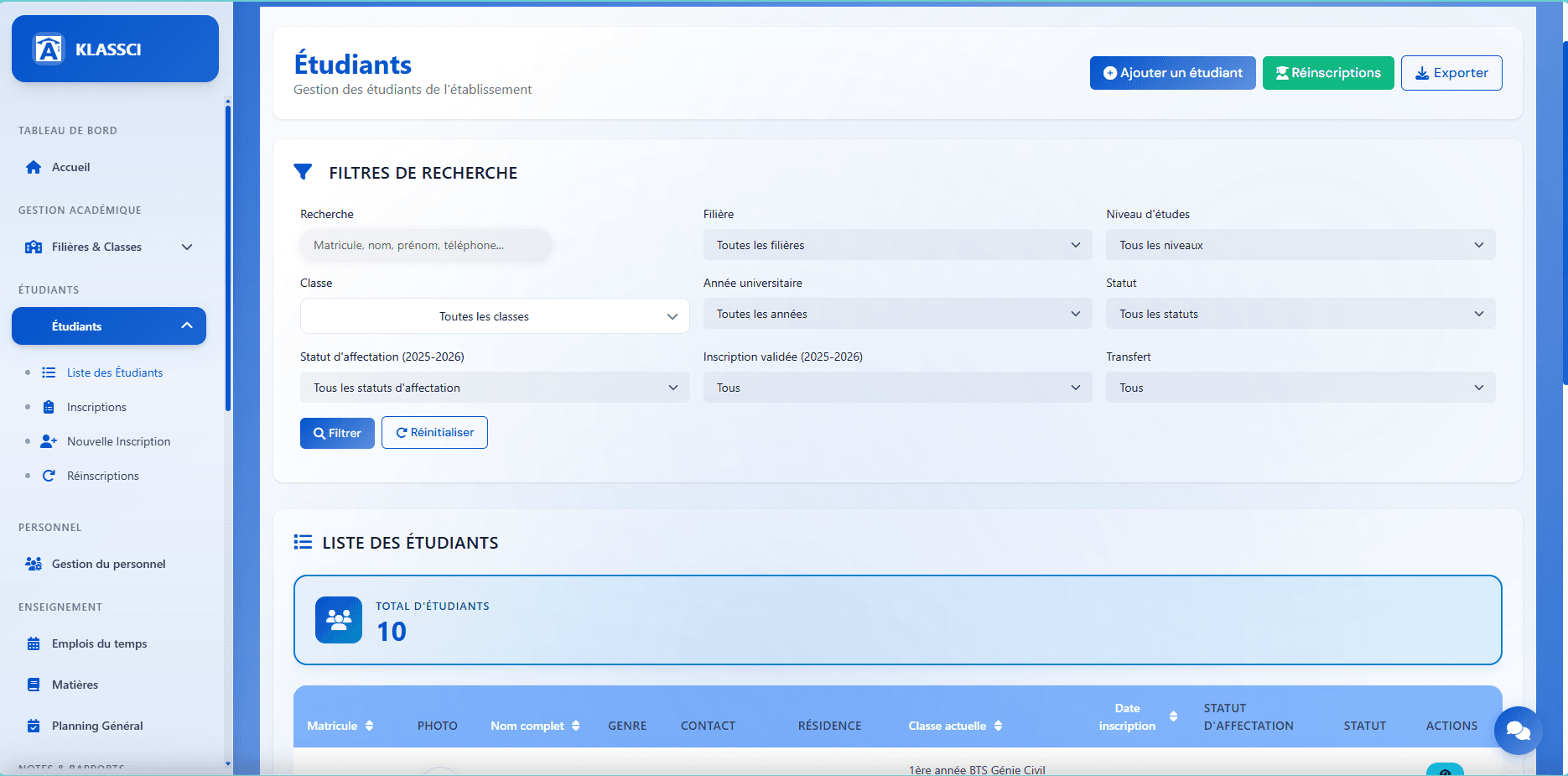Open the Filière dropdown
Screen dimensions: 1568x776
point(896,244)
